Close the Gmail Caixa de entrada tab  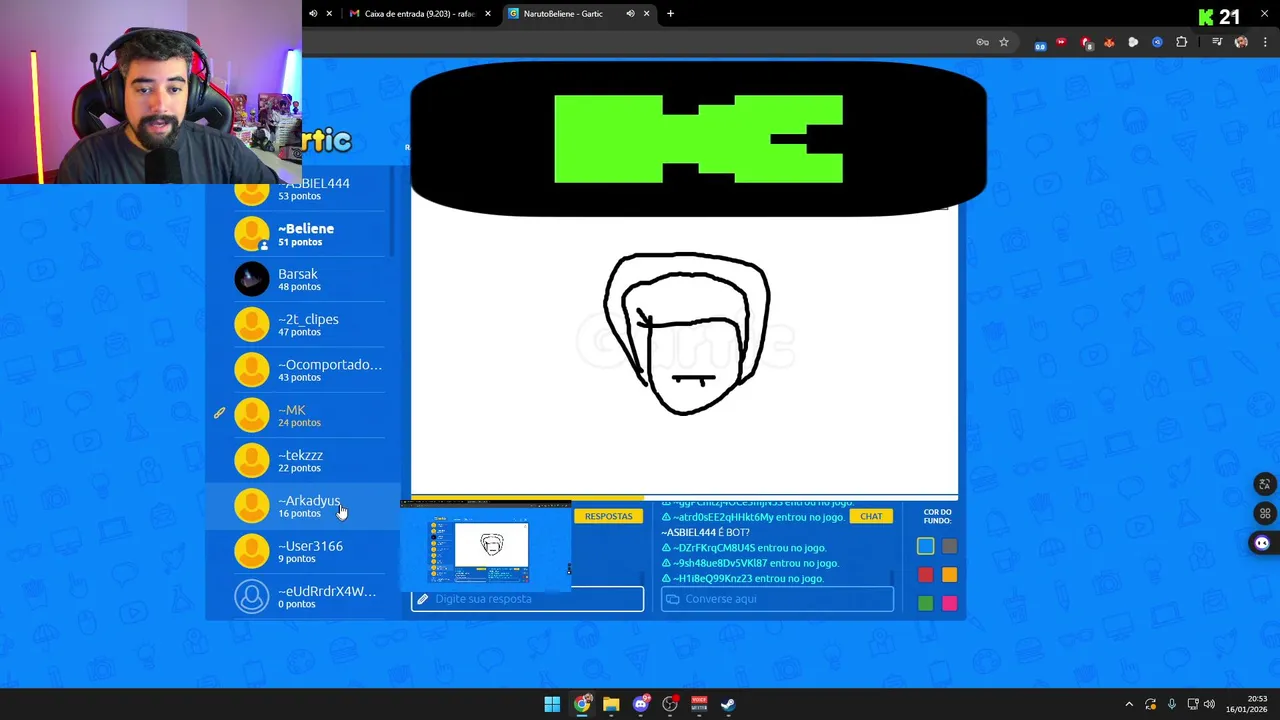pos(488,14)
